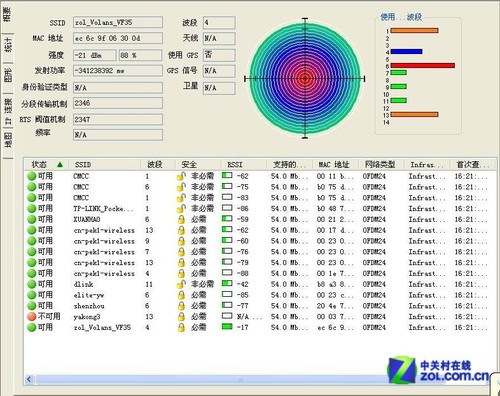Click the green status icon in the XUANHAO row

32,220
